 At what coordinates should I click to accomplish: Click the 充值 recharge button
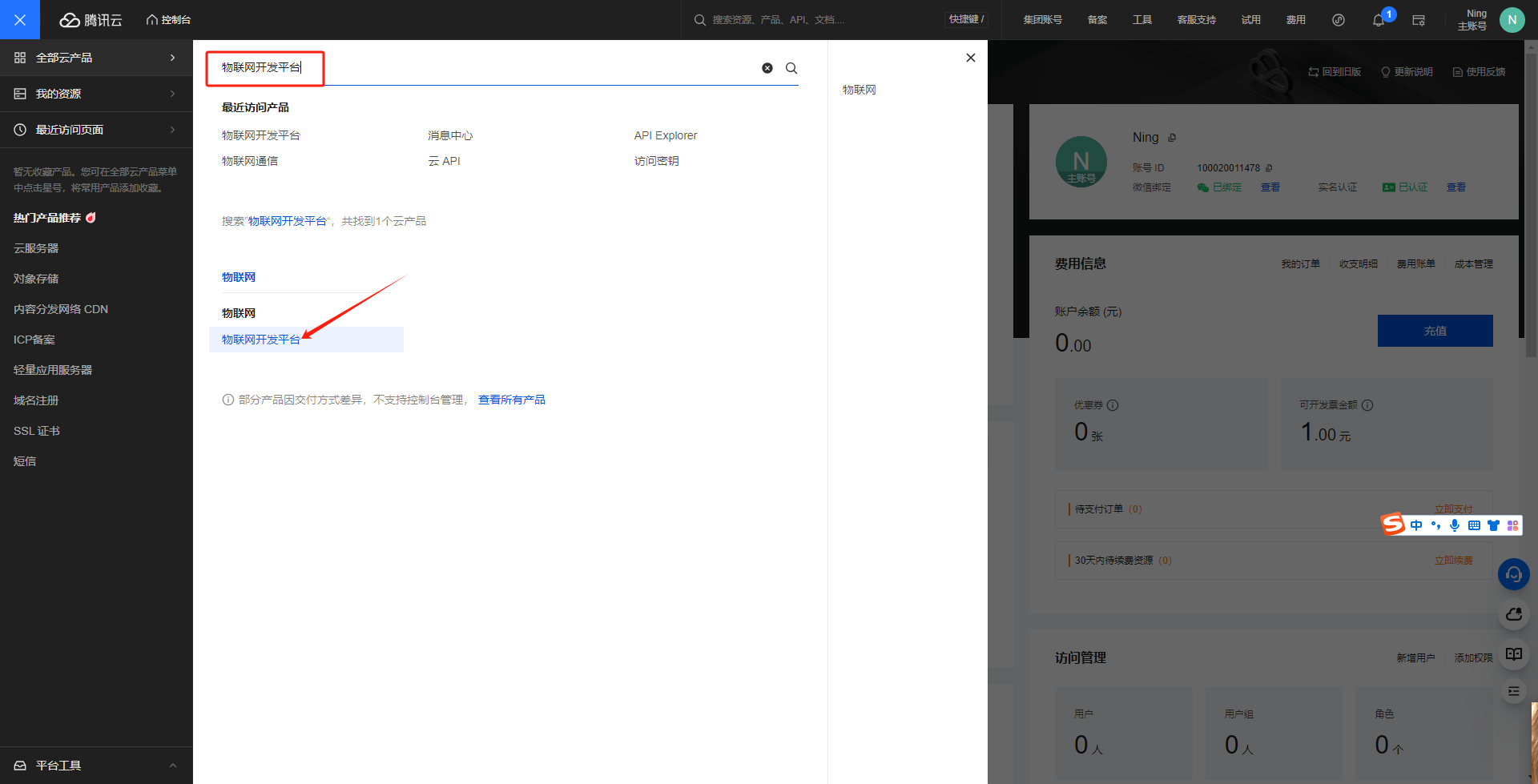1435,331
